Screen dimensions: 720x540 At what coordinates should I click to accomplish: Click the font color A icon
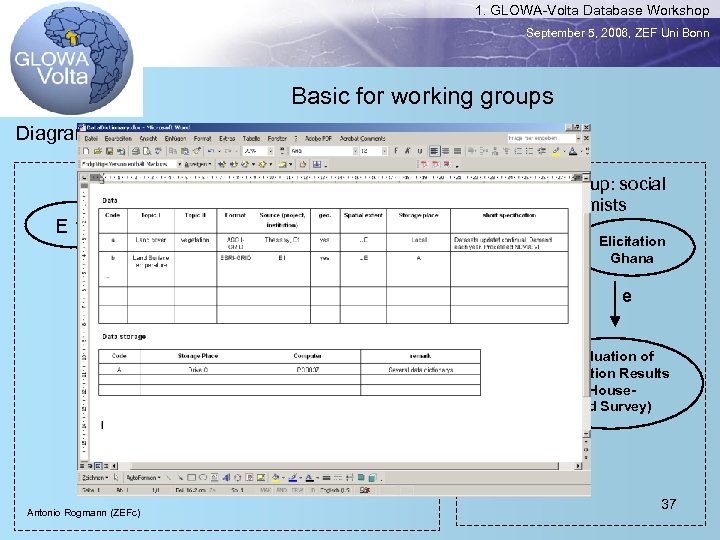pyautogui.click(x=573, y=151)
